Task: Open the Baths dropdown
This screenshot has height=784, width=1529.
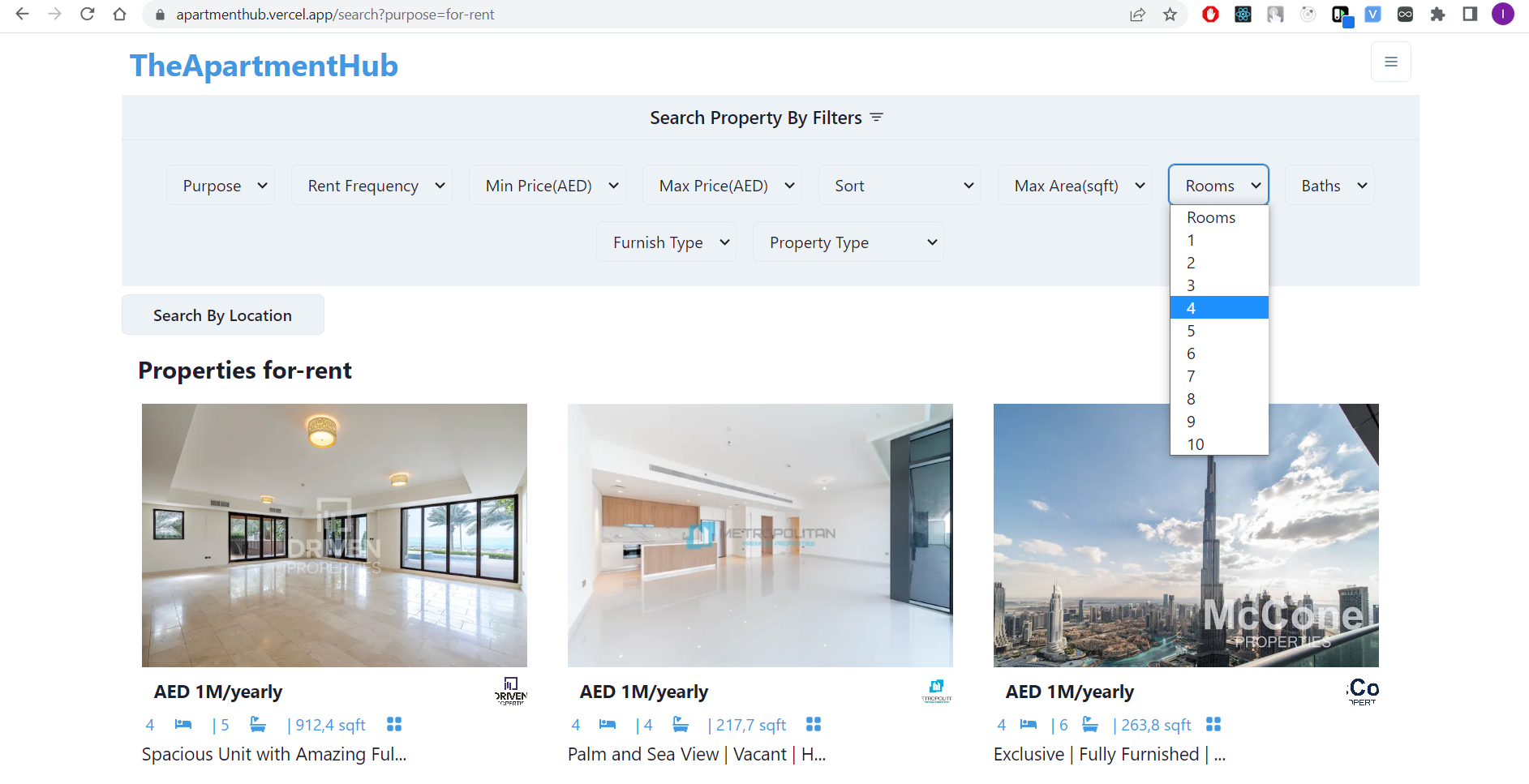Action: coord(1329,185)
